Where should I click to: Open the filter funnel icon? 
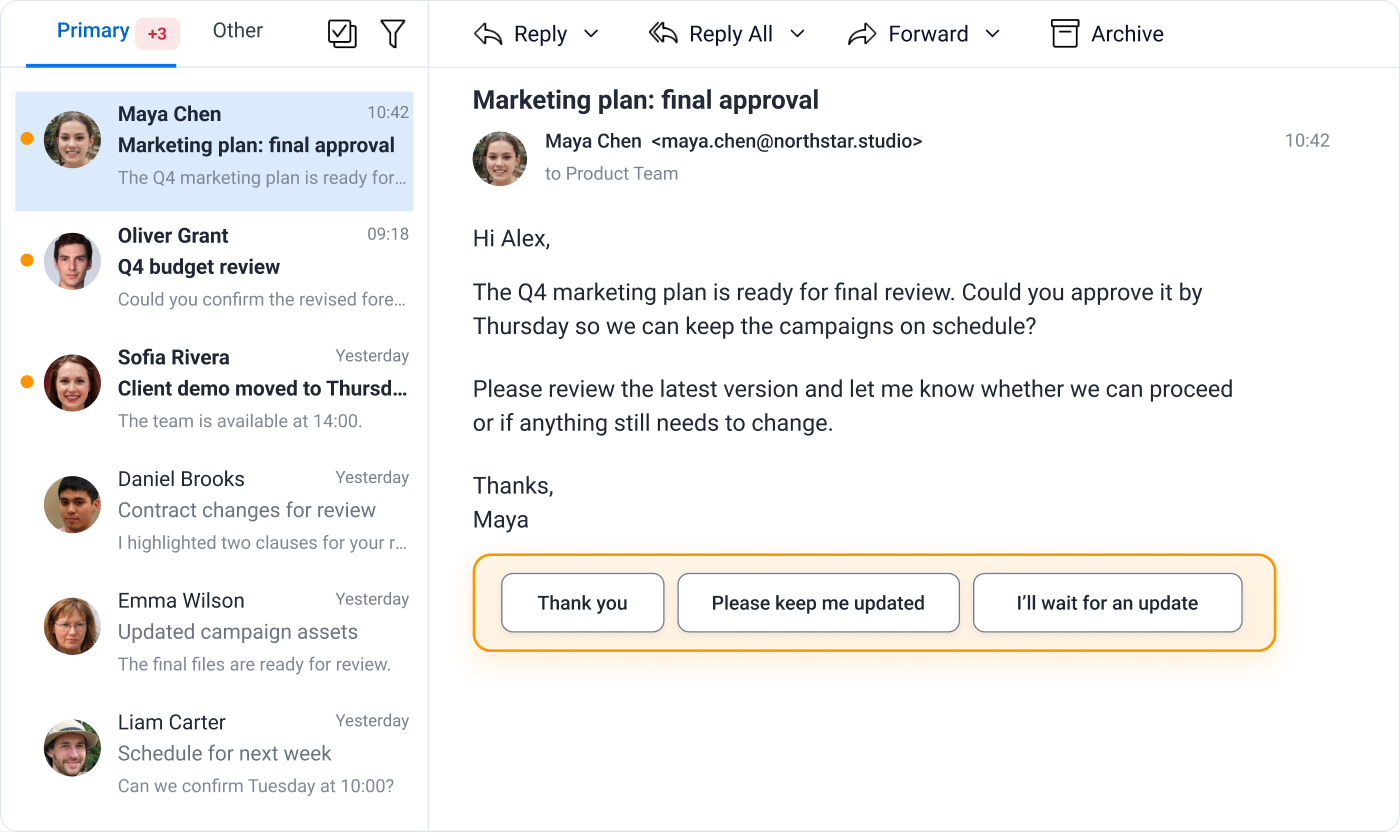[393, 34]
